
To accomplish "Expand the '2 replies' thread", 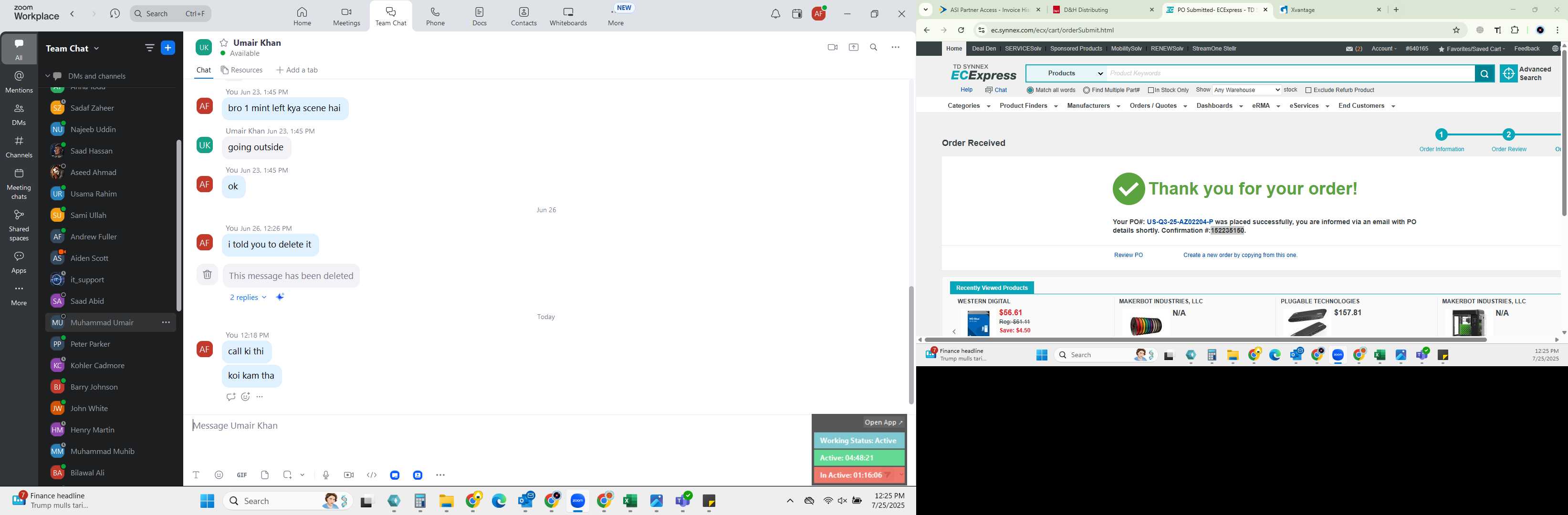I will (x=248, y=298).
